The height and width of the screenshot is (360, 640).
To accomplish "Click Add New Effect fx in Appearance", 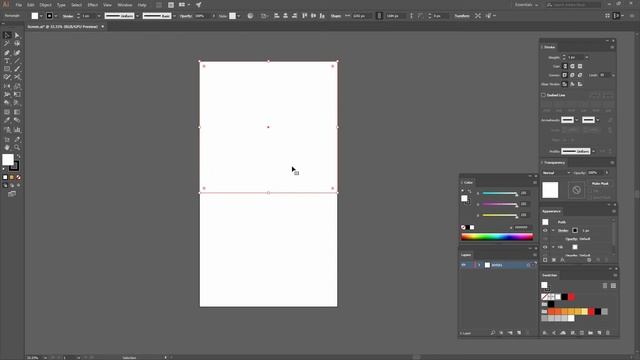I will coord(562,260).
